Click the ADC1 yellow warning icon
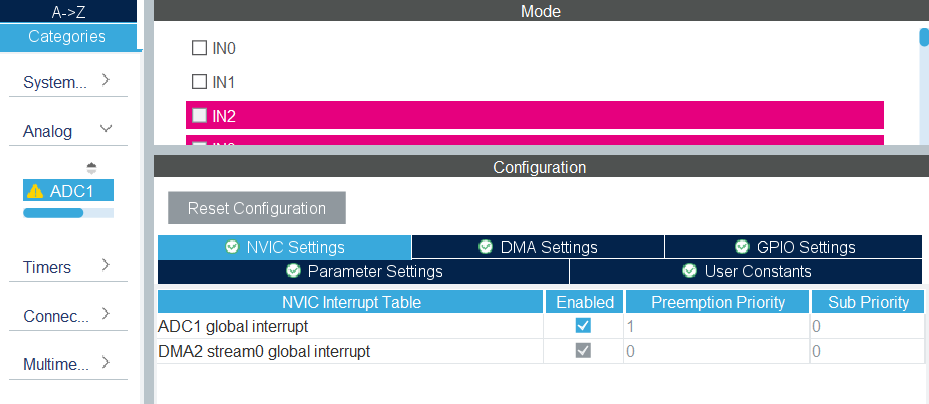Viewport: 929px width, 404px height. point(35,191)
